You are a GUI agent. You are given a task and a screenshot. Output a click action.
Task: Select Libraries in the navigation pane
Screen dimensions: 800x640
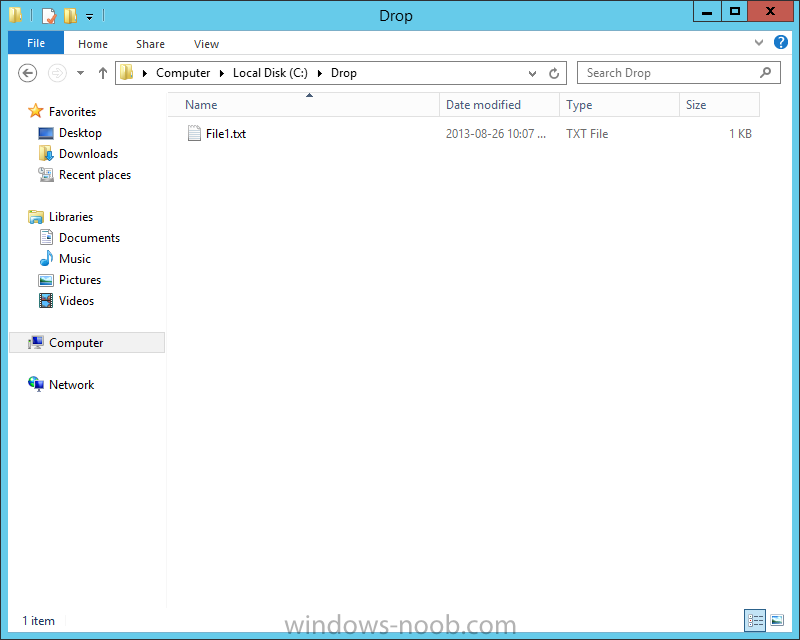pos(71,217)
